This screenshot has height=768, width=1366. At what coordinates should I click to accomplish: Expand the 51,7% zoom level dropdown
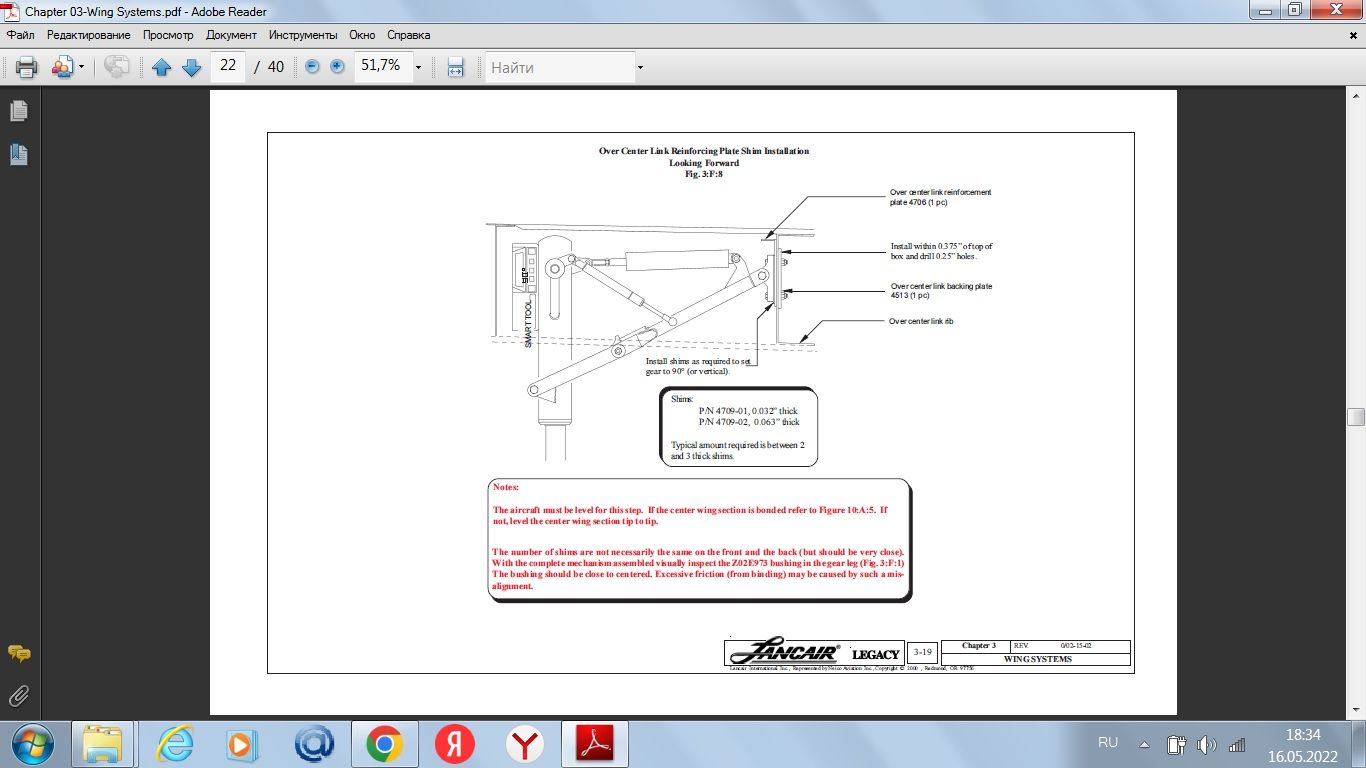pos(418,68)
